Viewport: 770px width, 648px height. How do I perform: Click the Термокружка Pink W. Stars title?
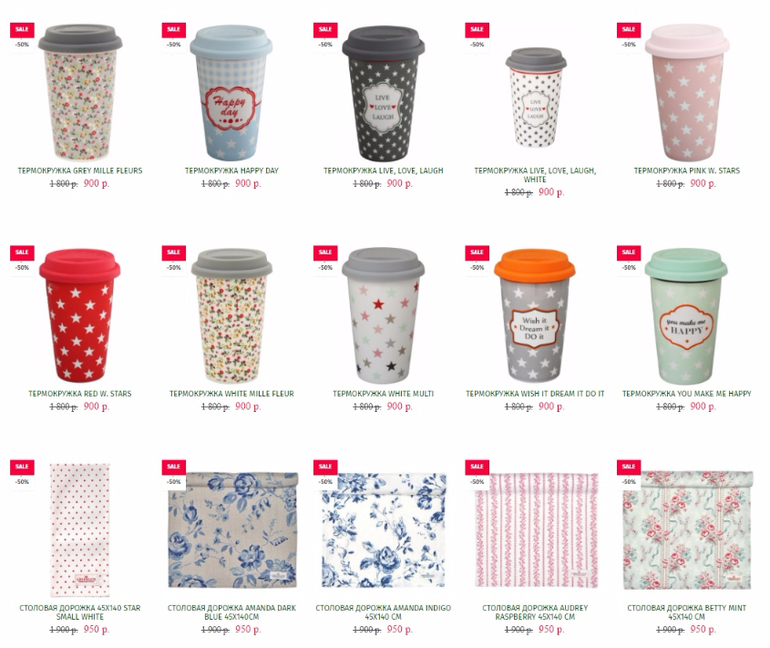pos(687,171)
